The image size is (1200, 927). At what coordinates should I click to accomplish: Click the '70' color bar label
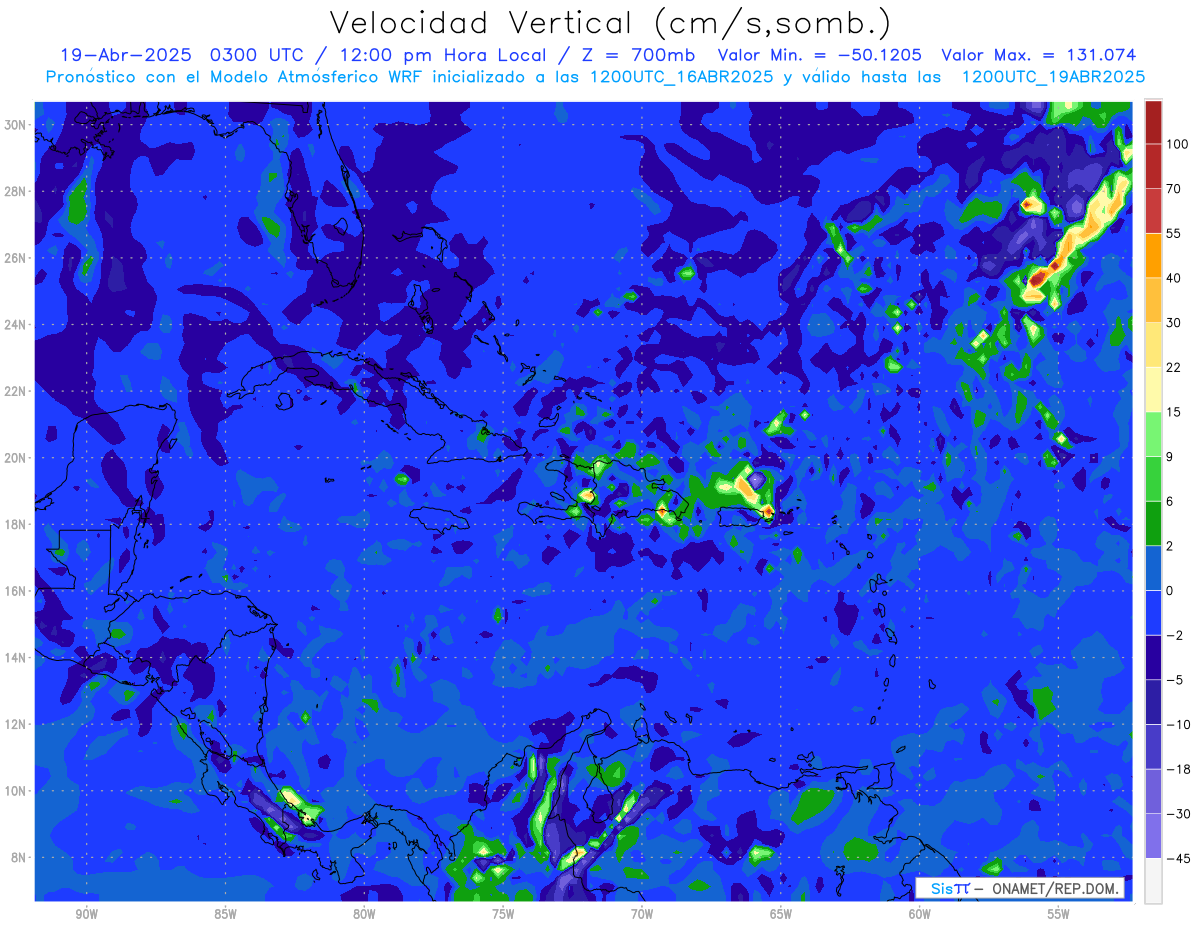coord(1174,189)
